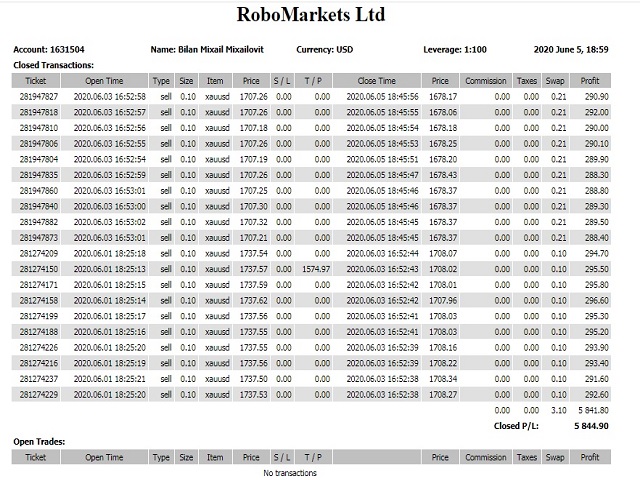This screenshot has width=640, height=480.
Task: Click the close price 1678.43
Action: [x=443, y=175]
